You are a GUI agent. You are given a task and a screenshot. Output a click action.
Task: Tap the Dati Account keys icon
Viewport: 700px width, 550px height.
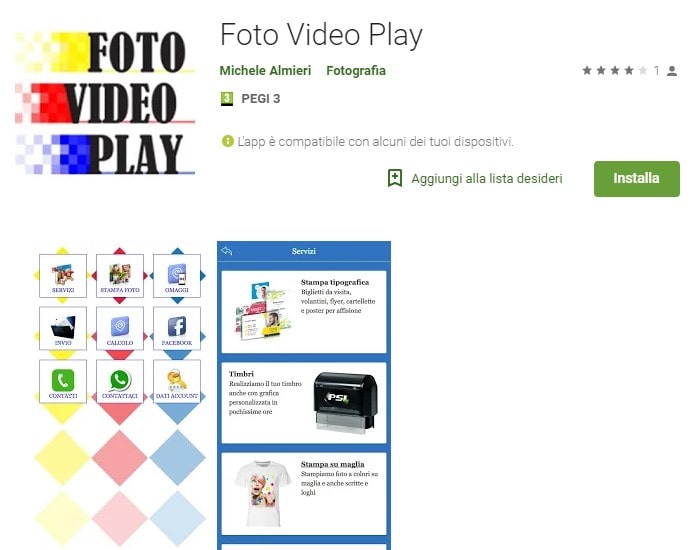[177, 380]
